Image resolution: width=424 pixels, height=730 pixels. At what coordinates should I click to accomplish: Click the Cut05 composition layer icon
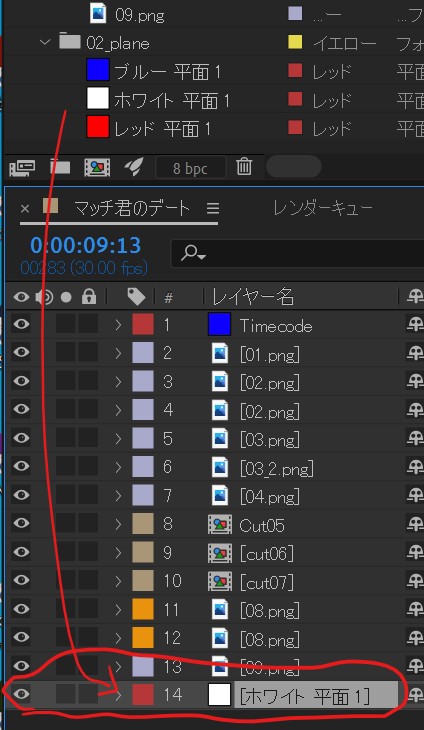pos(219,525)
